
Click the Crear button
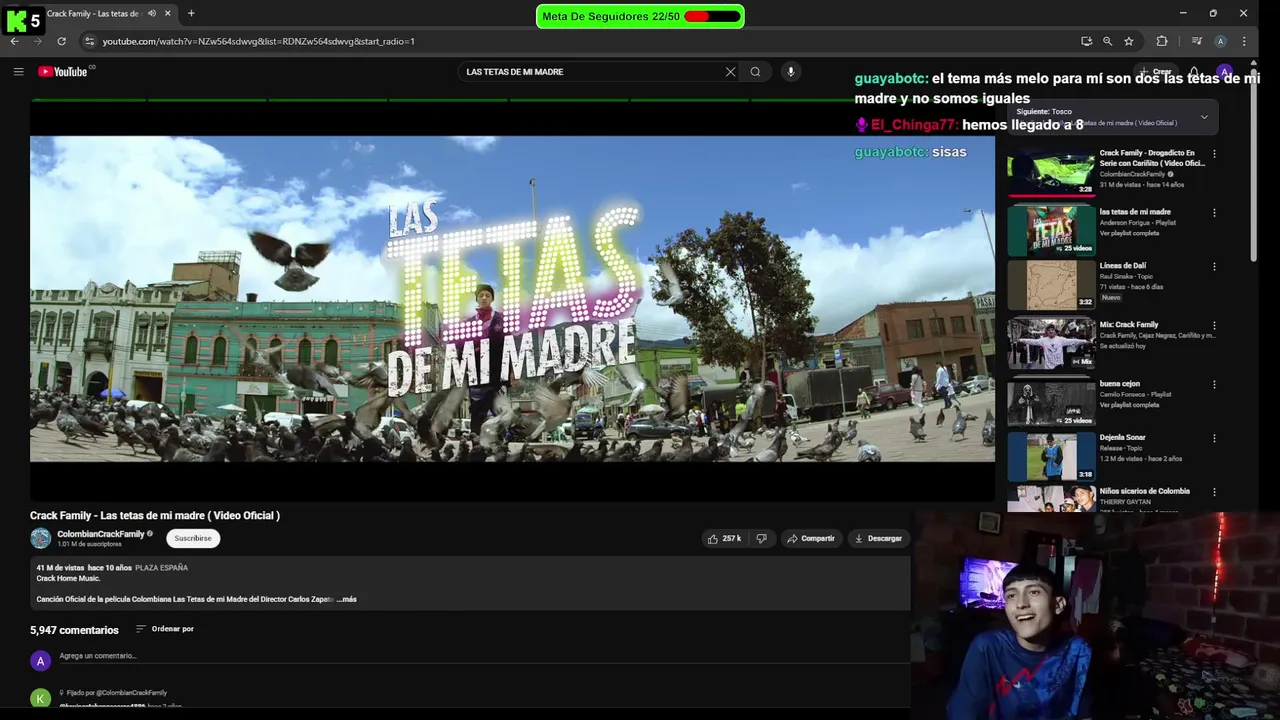click(1156, 72)
